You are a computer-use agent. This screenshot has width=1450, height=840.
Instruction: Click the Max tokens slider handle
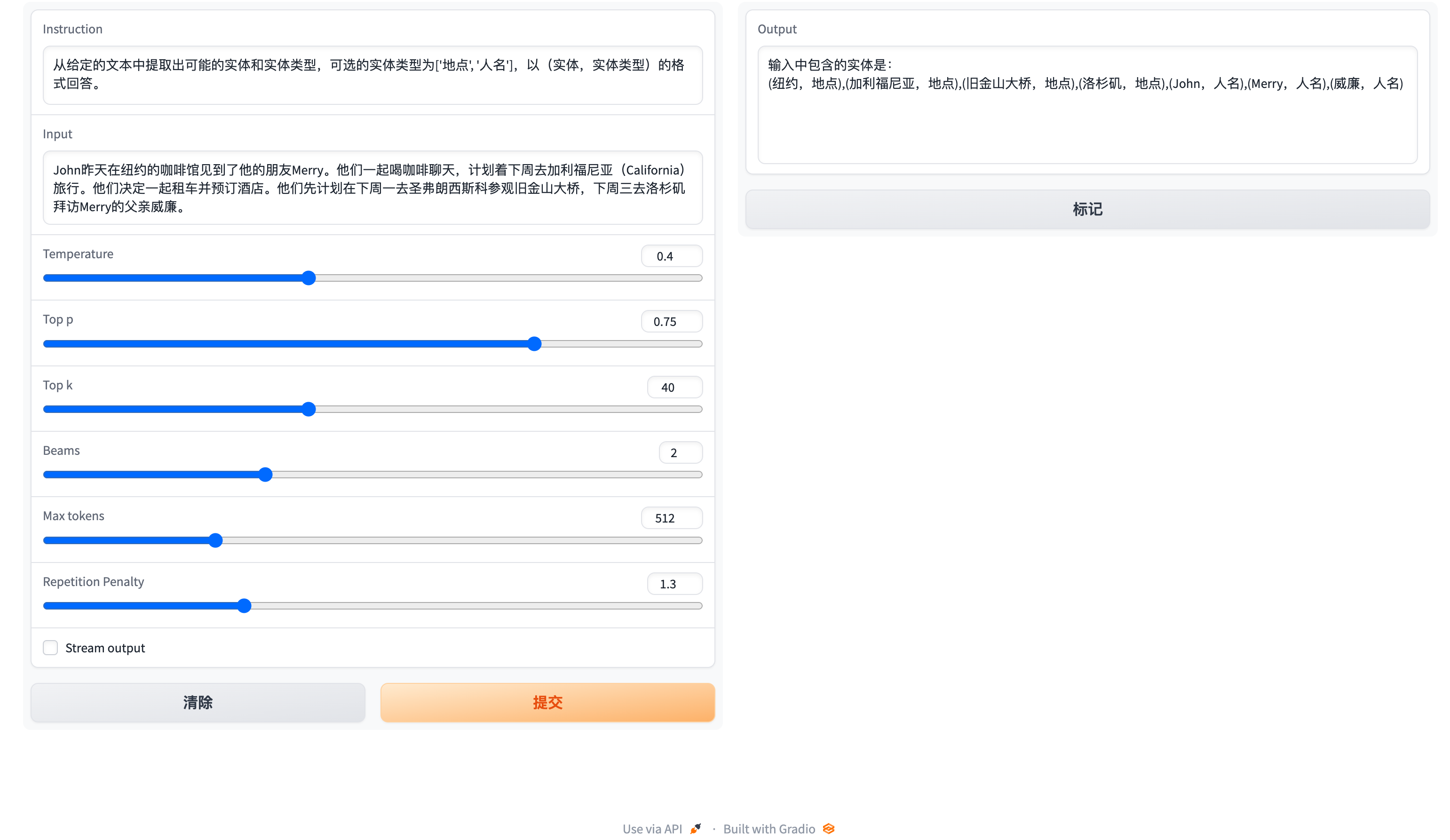tap(215, 540)
